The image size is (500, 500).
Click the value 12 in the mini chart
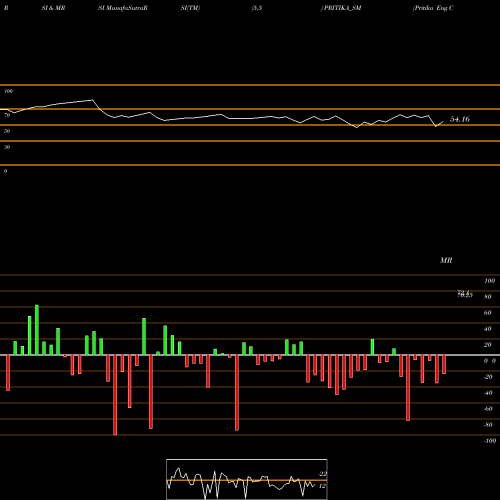click(x=322, y=486)
